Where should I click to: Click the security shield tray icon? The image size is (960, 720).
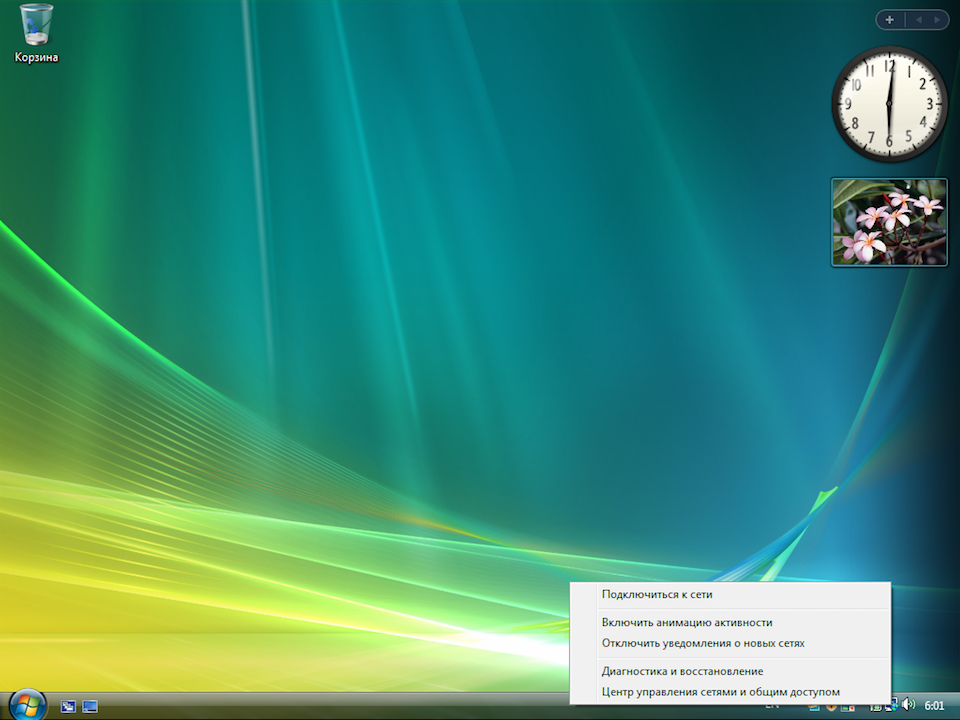click(x=831, y=707)
